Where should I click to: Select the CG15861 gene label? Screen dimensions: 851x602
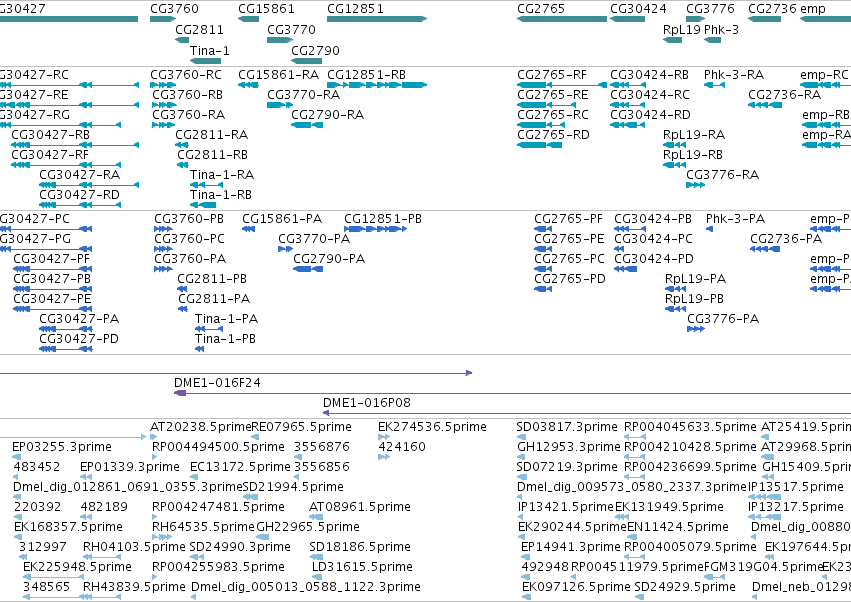coord(266,9)
